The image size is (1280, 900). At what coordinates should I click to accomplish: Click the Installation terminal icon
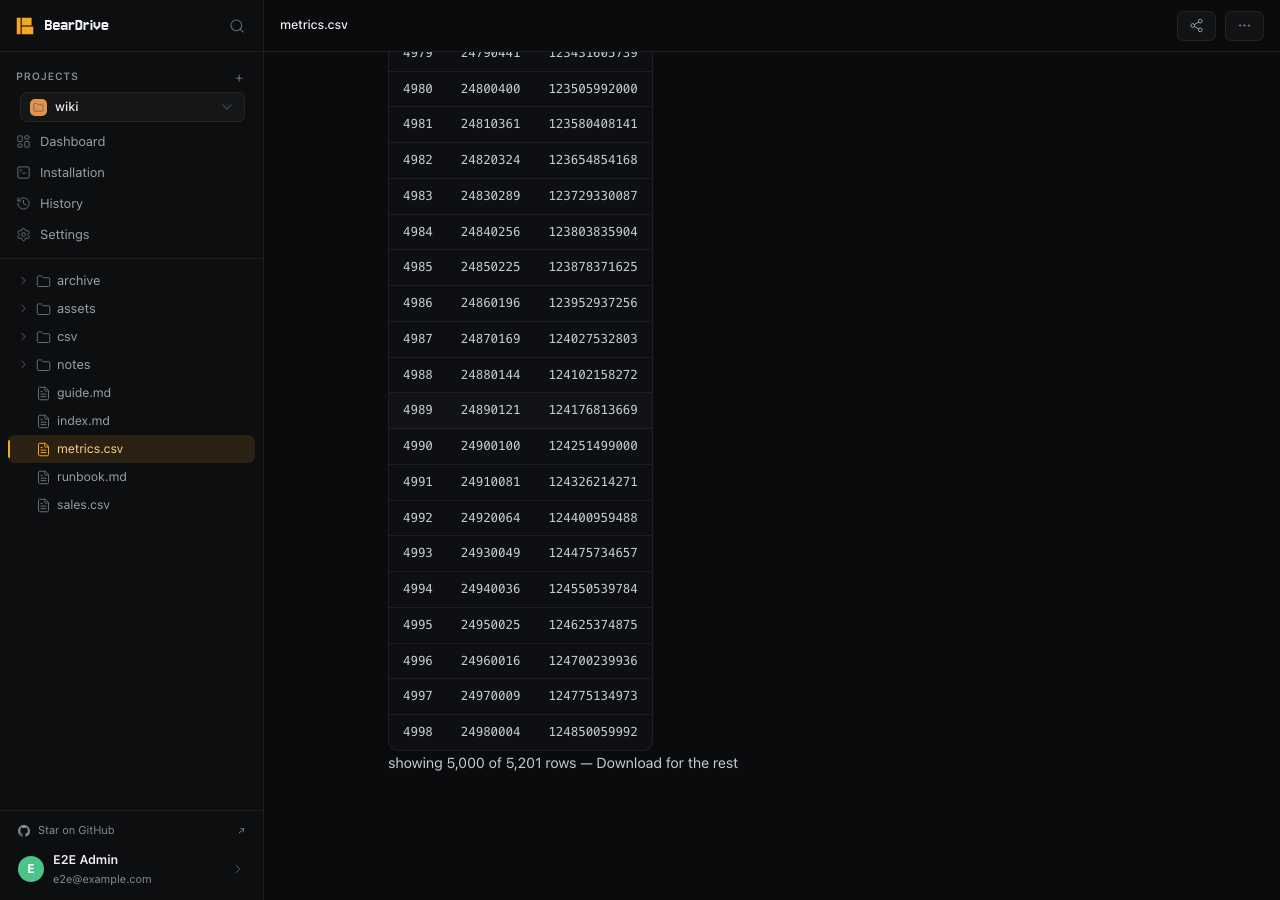[24, 173]
